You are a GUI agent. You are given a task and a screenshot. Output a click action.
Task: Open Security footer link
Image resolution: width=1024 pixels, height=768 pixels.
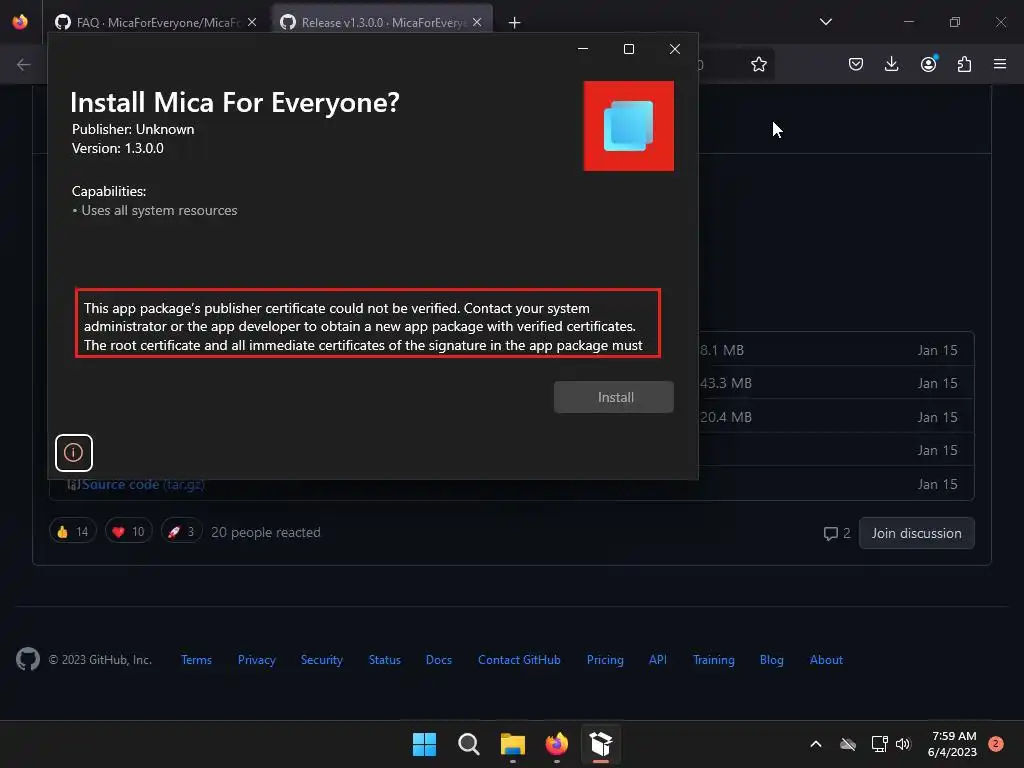click(321, 660)
